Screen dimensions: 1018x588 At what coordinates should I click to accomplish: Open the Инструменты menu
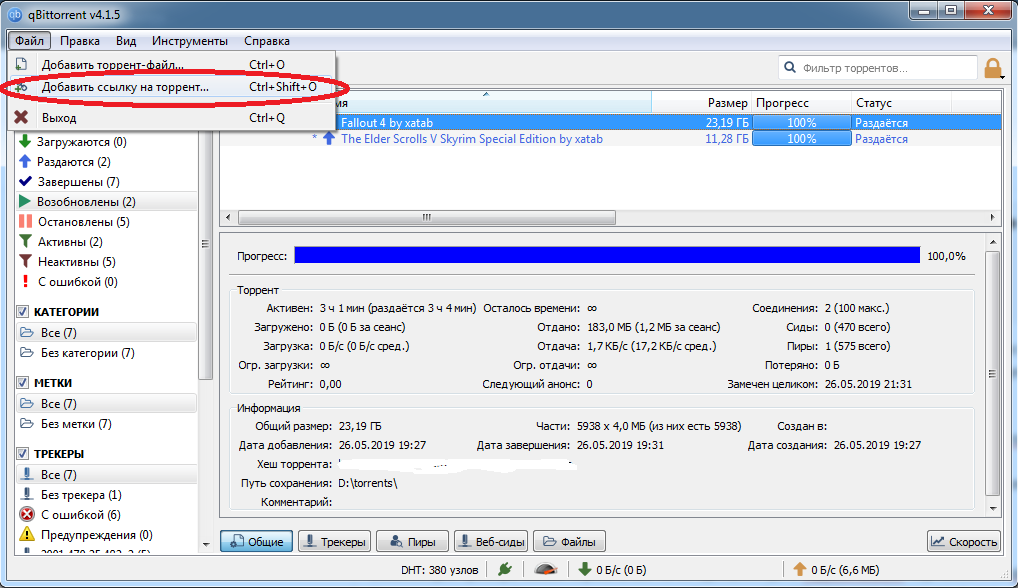pos(190,41)
